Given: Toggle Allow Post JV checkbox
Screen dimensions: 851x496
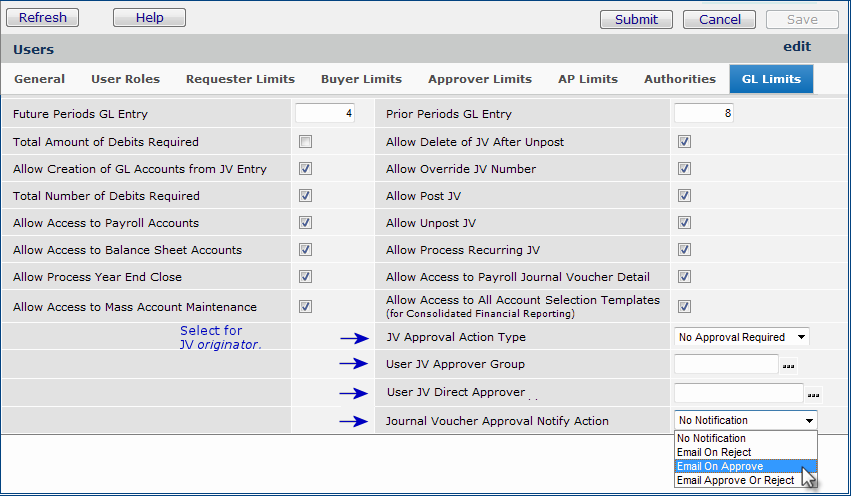Looking at the screenshot, I should (x=684, y=196).
